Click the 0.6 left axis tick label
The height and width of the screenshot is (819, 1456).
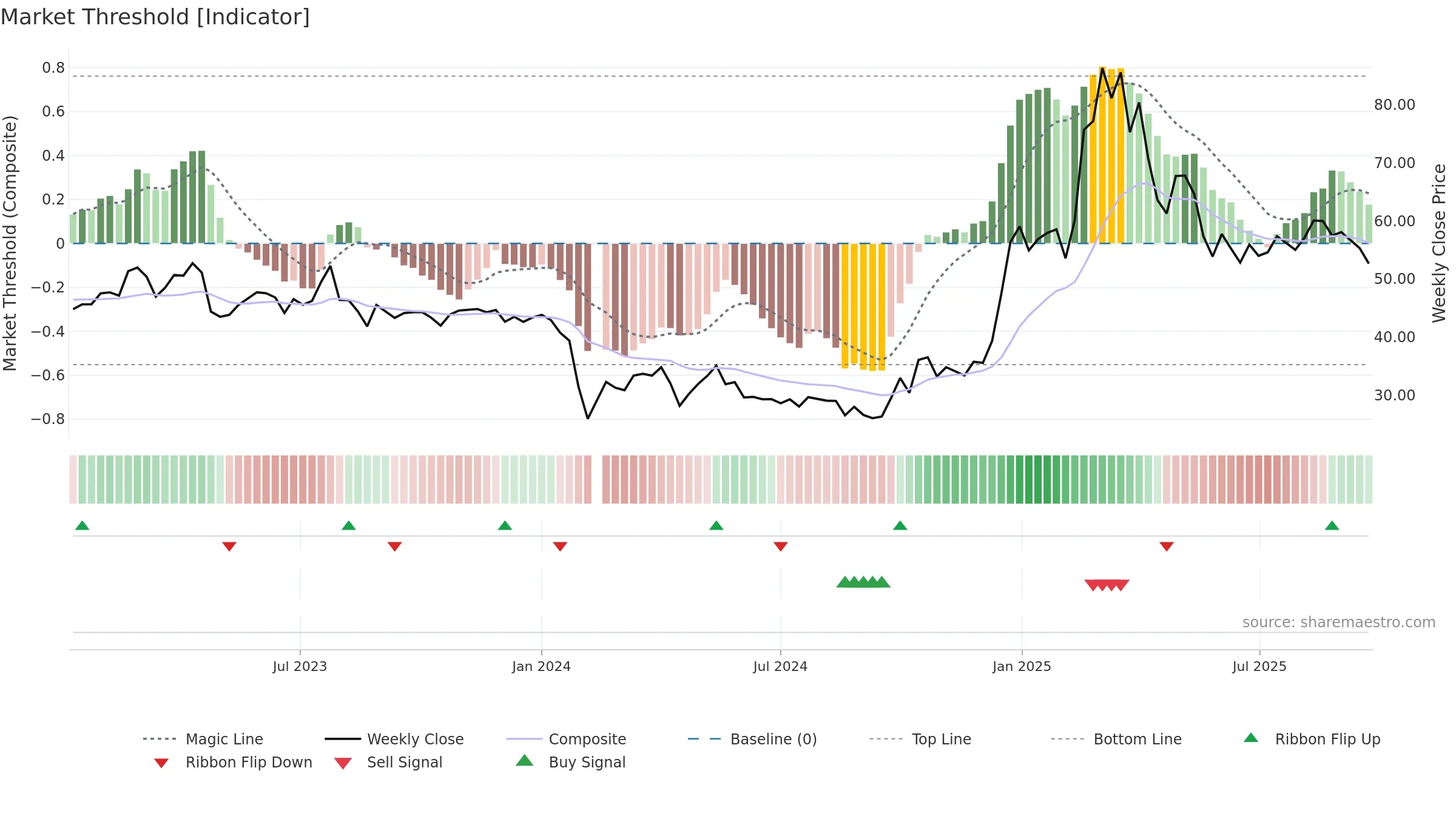[53, 112]
